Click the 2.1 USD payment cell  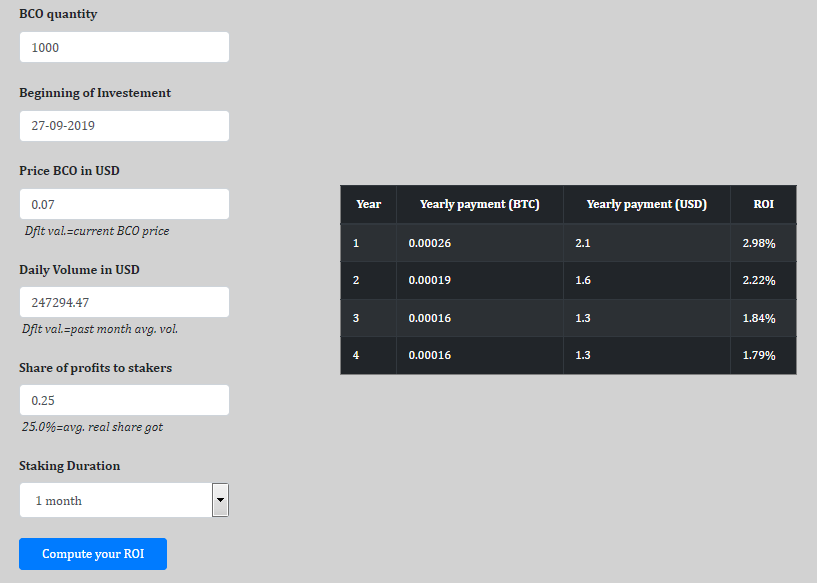click(647, 243)
